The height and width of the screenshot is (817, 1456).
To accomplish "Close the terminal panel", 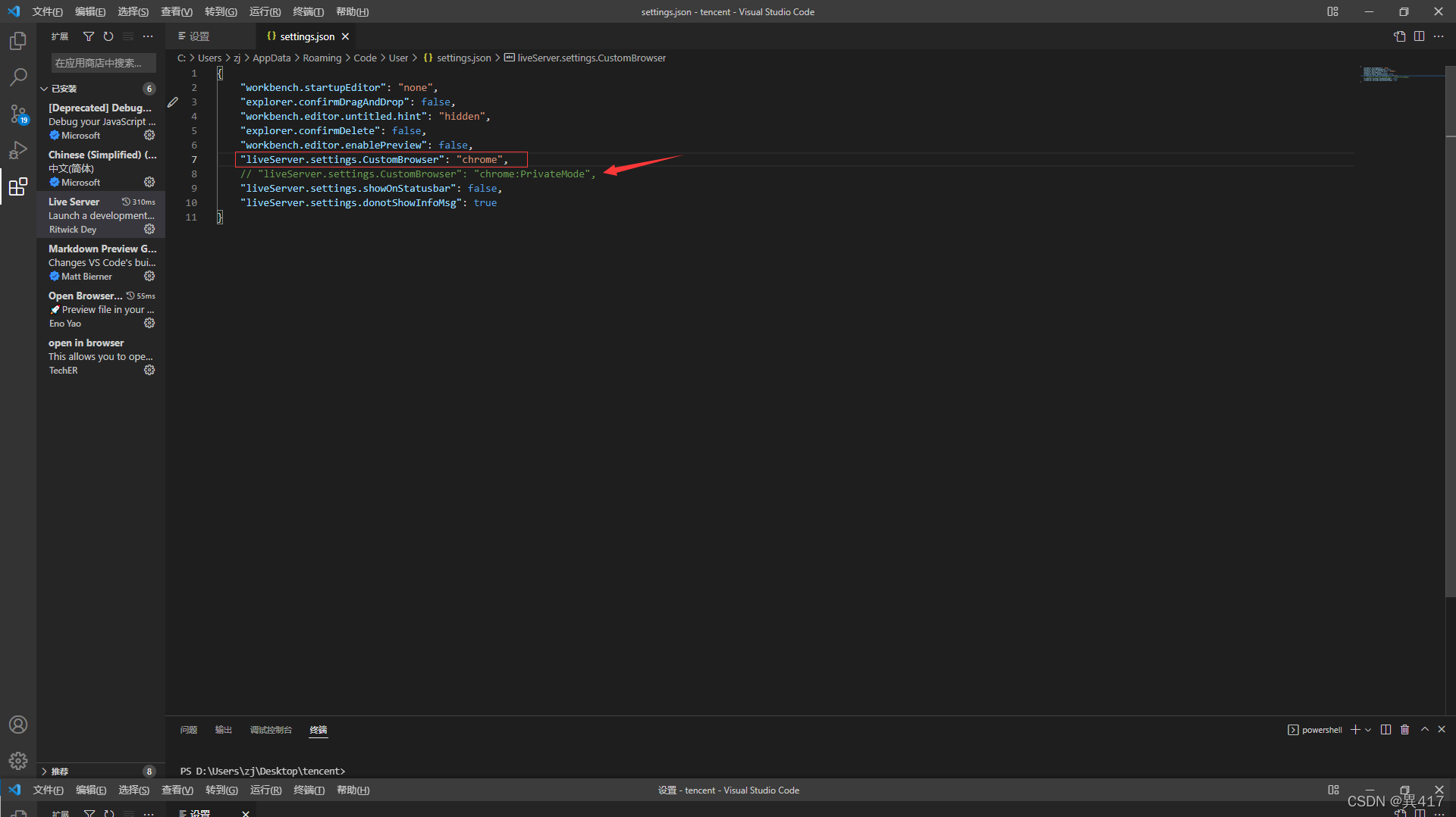I will pyautogui.click(x=1442, y=729).
